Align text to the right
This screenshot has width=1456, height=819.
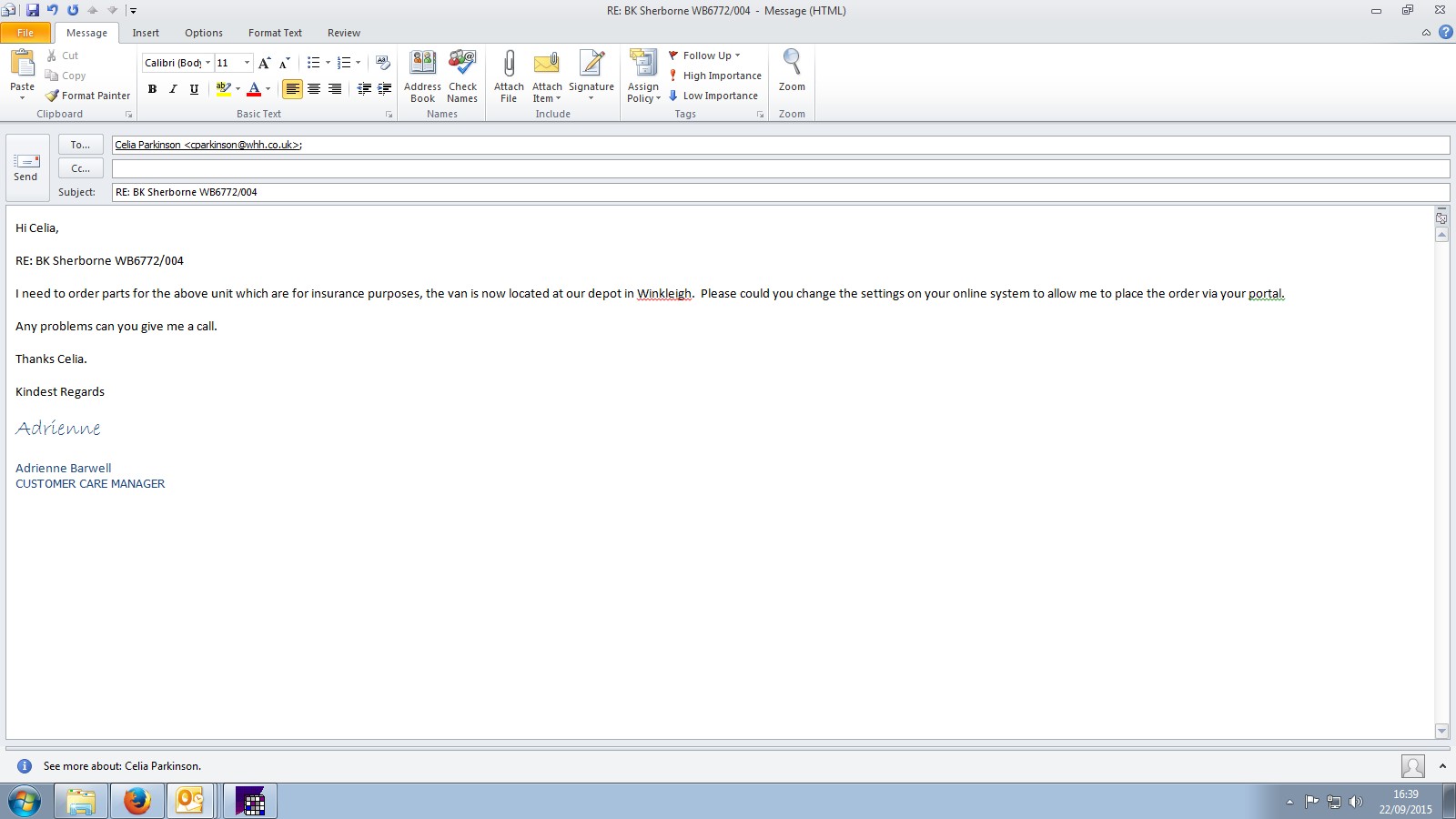[x=335, y=89]
